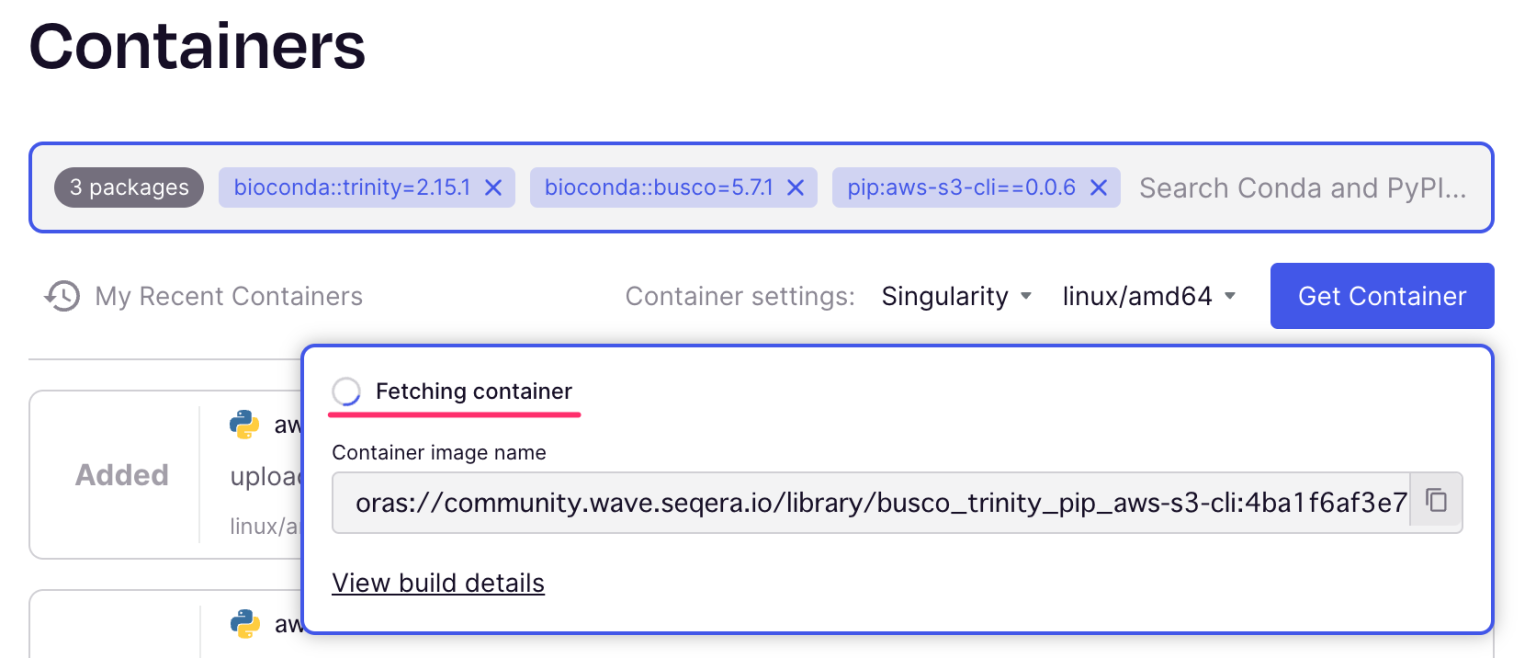Remove the bioconda::busco=5.7.1 package chip
This screenshot has width=1536, height=658.
pos(795,187)
